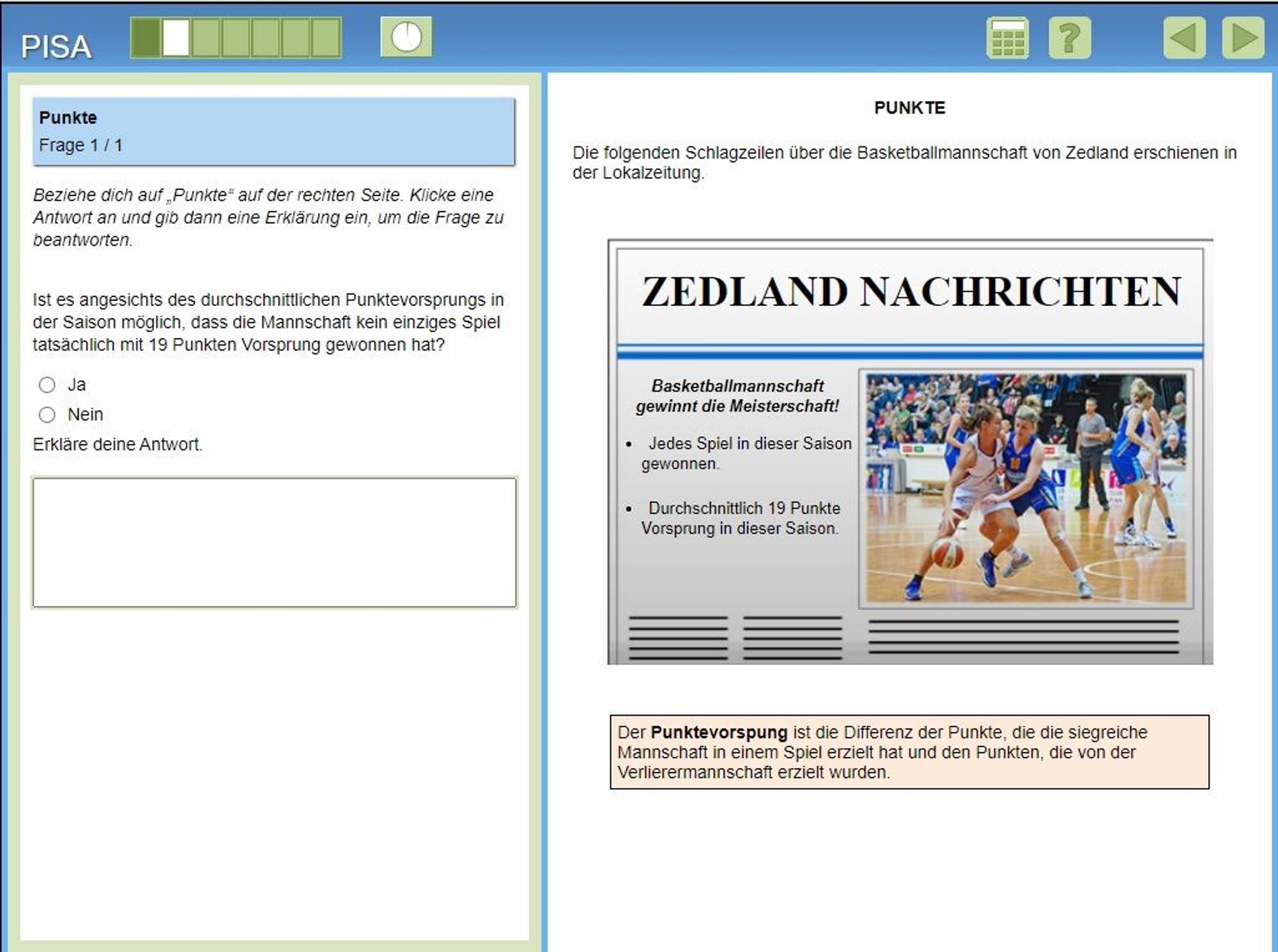Click the clock timer icon
Screen dimensions: 1278x952
406,37
